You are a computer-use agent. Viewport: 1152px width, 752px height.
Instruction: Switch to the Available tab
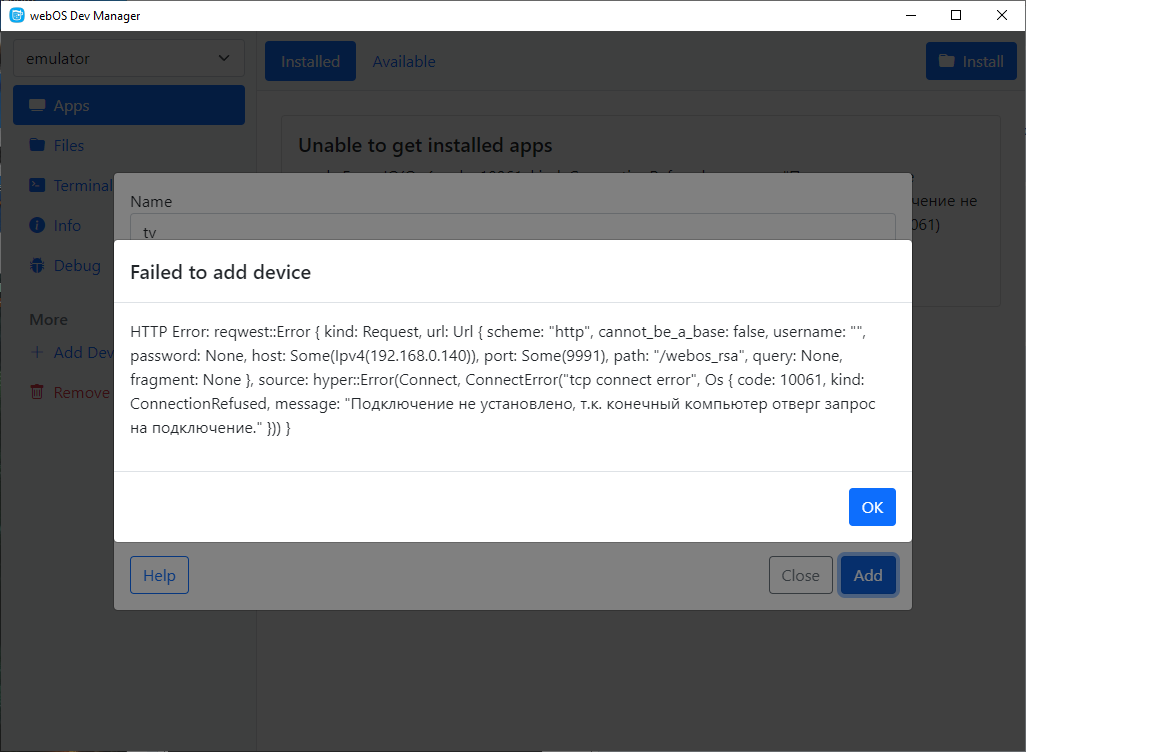pyautogui.click(x=404, y=62)
